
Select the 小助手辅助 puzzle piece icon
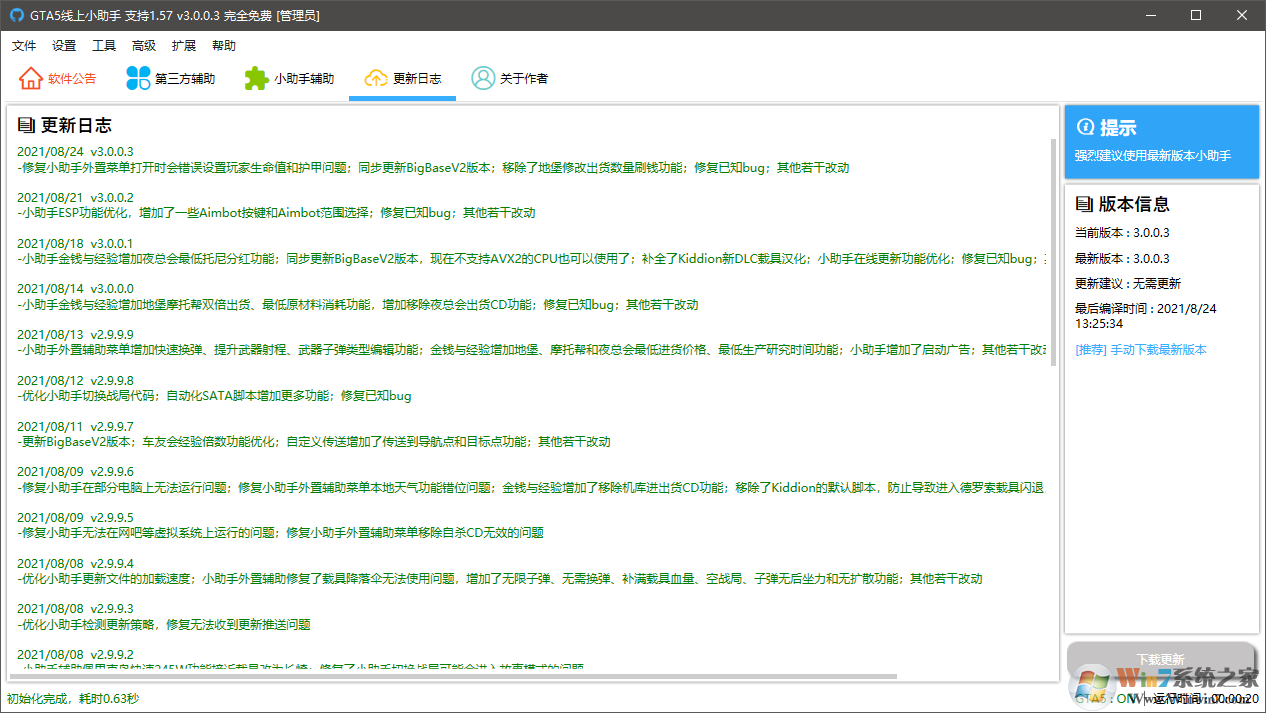pyautogui.click(x=257, y=78)
